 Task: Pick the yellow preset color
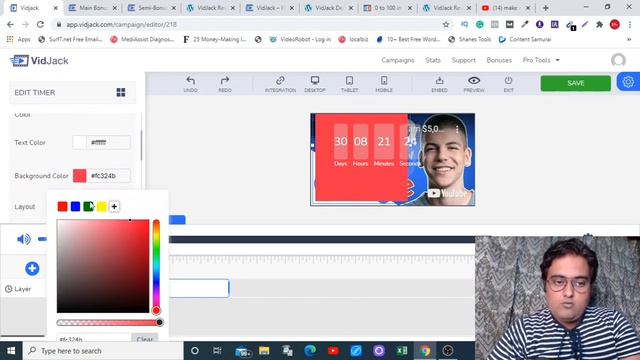pos(101,207)
